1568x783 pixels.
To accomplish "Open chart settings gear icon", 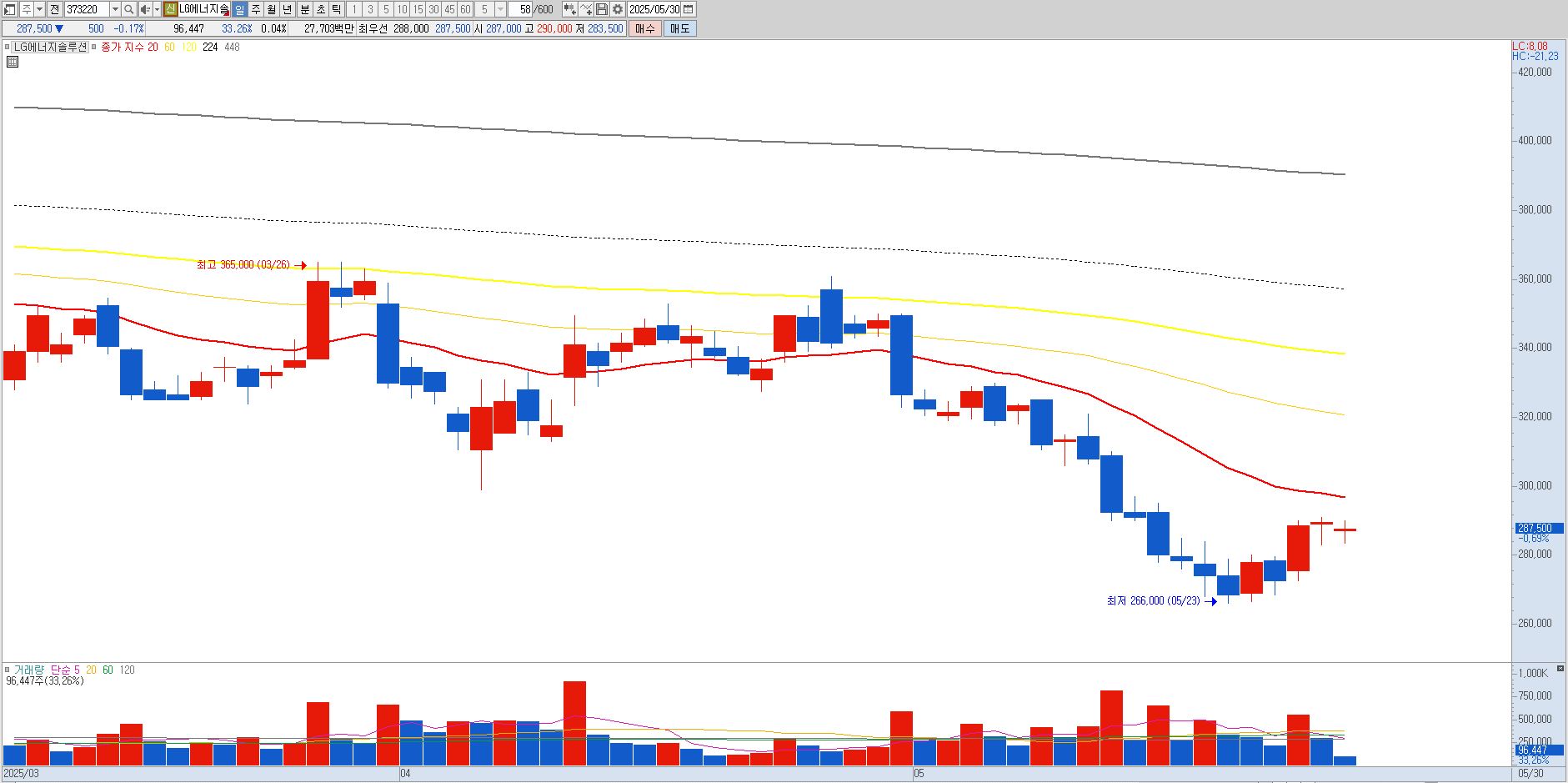I will coord(618,9).
